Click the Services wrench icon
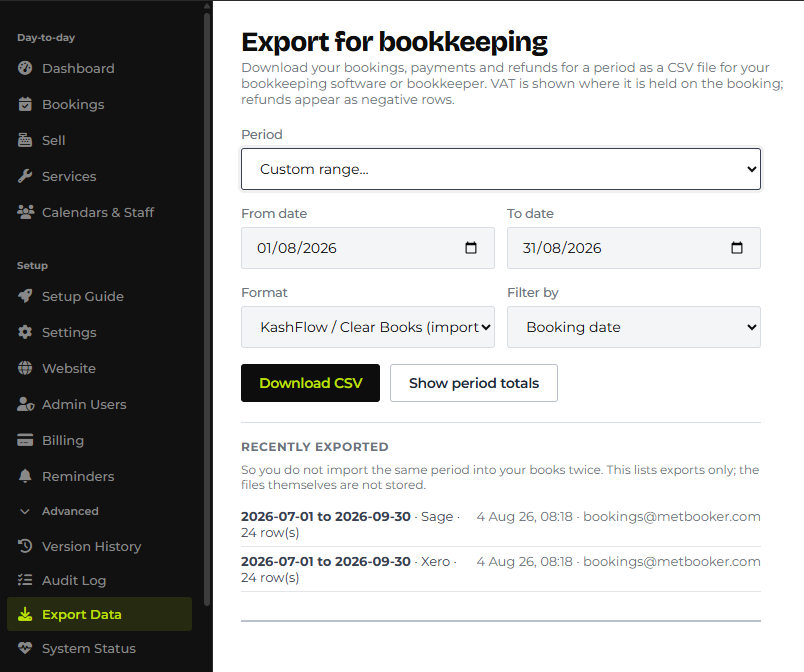This screenshot has height=672, width=804. click(25, 176)
